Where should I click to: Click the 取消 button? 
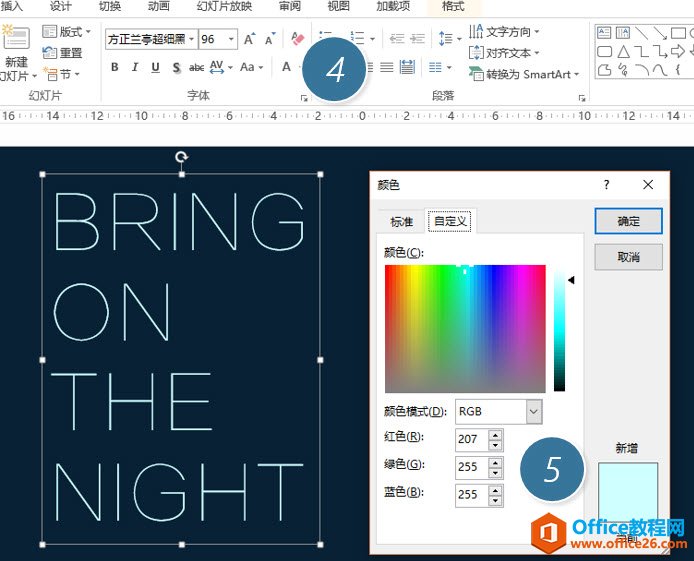628,257
